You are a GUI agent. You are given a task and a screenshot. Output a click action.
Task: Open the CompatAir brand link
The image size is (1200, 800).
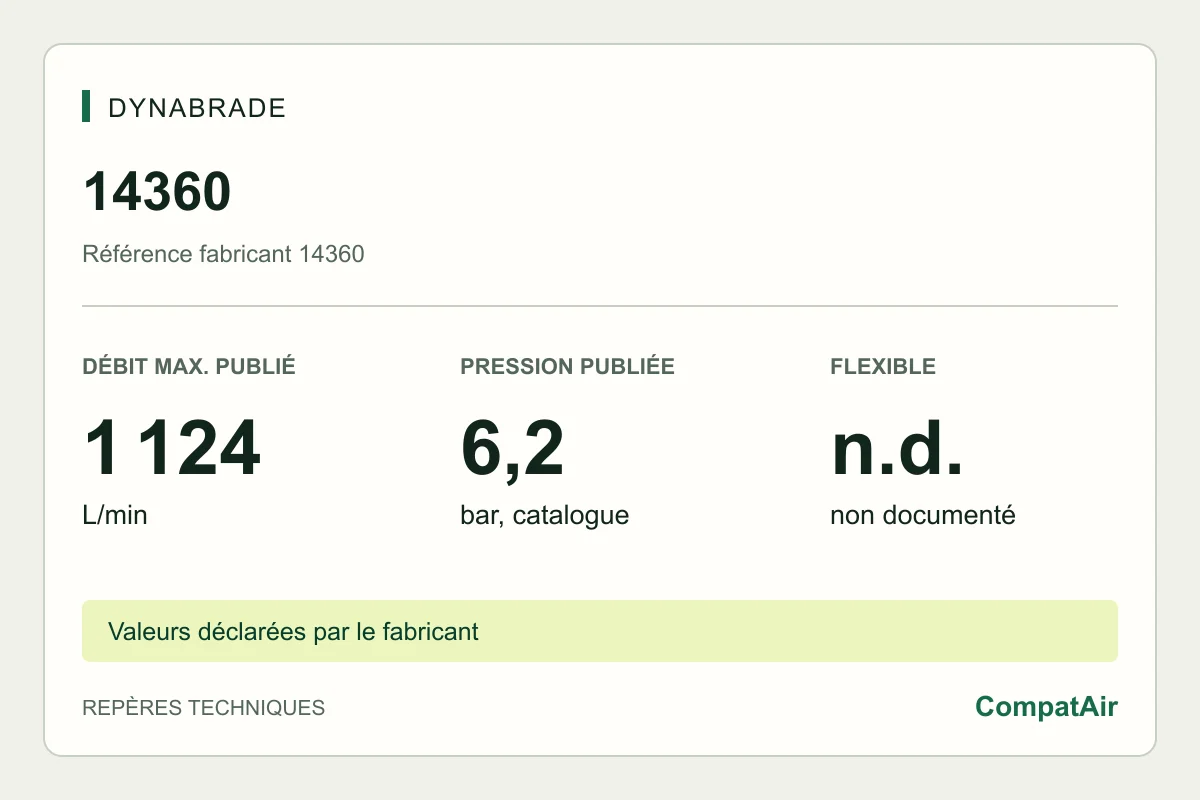(x=1046, y=707)
